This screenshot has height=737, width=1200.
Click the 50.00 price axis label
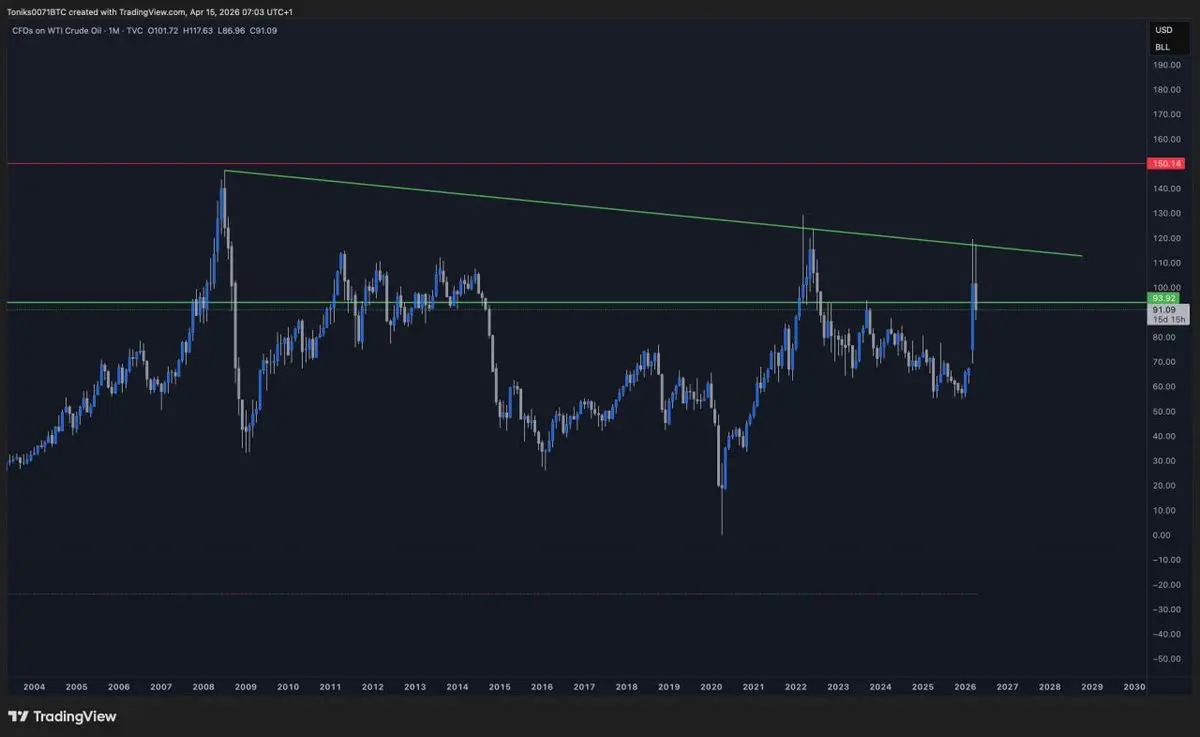point(1165,411)
